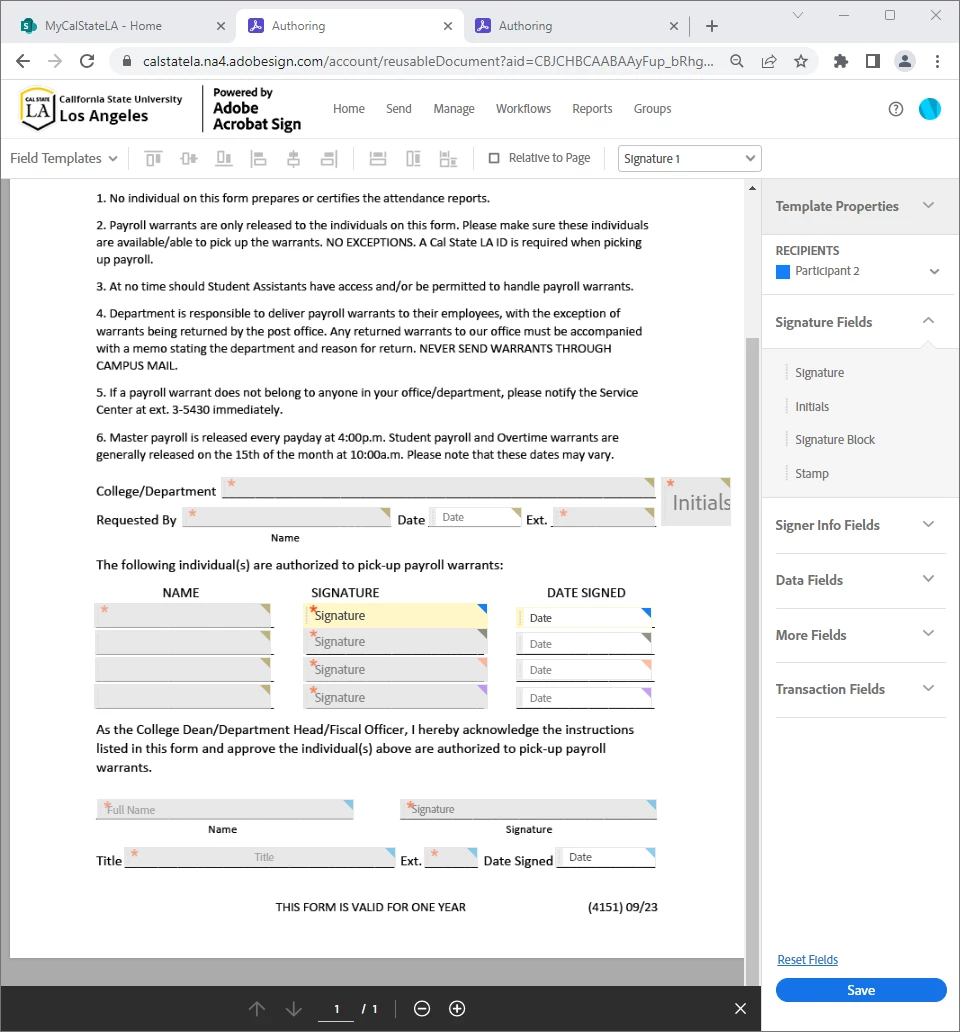The image size is (960, 1032).
Task: Close the MyCalStateLA - Home tab
Action: click(221, 26)
